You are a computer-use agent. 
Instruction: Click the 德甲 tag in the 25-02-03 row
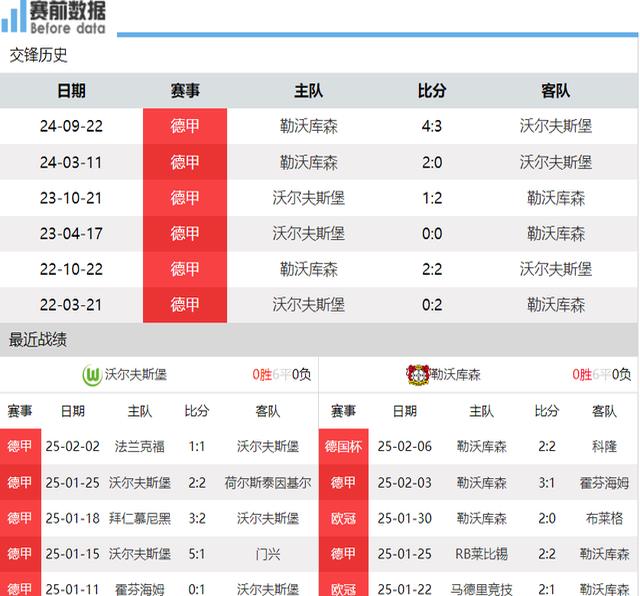(343, 483)
